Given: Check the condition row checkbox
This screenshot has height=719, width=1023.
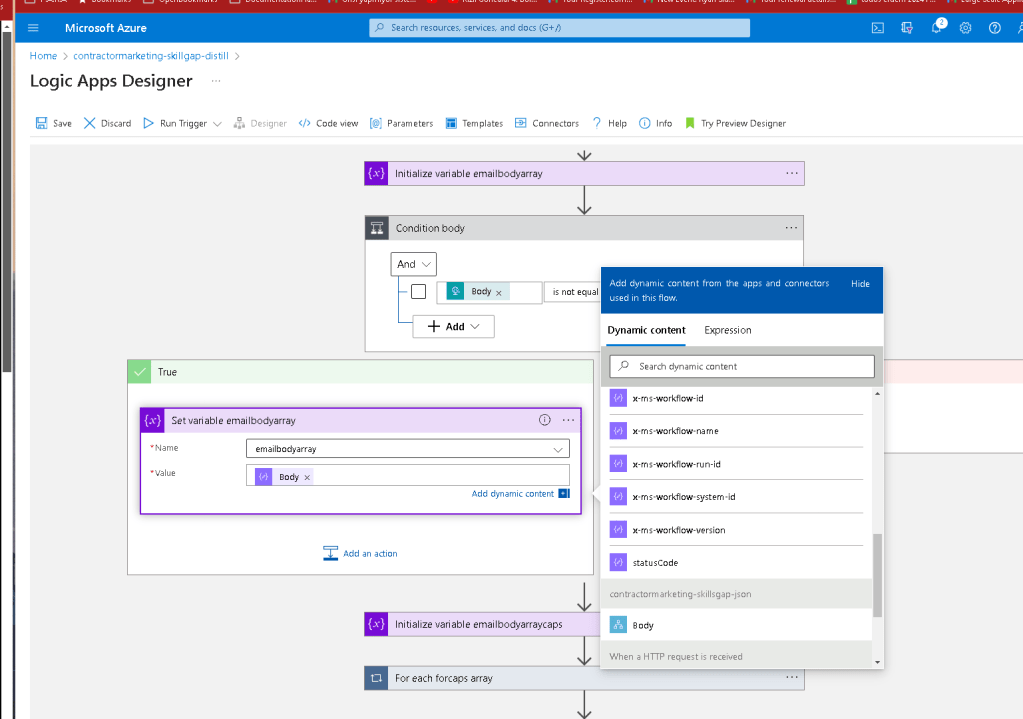Looking at the screenshot, I should pos(419,292).
